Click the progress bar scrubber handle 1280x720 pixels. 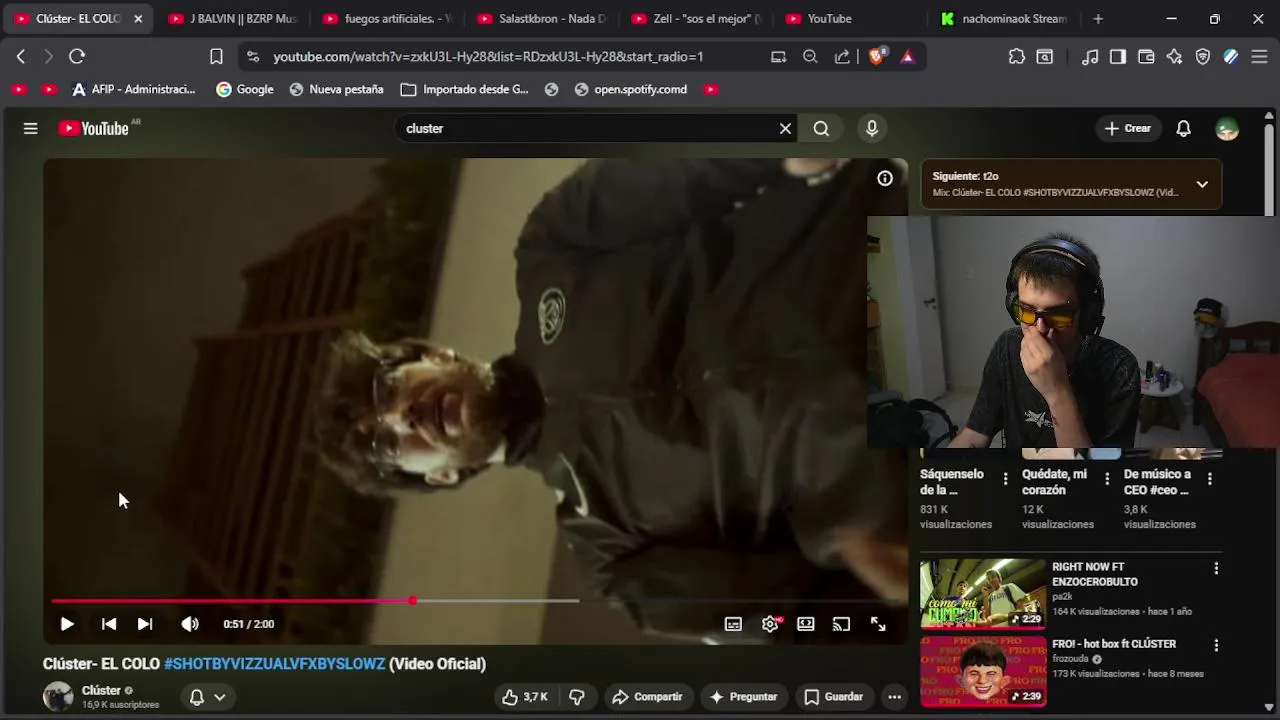[x=412, y=601]
